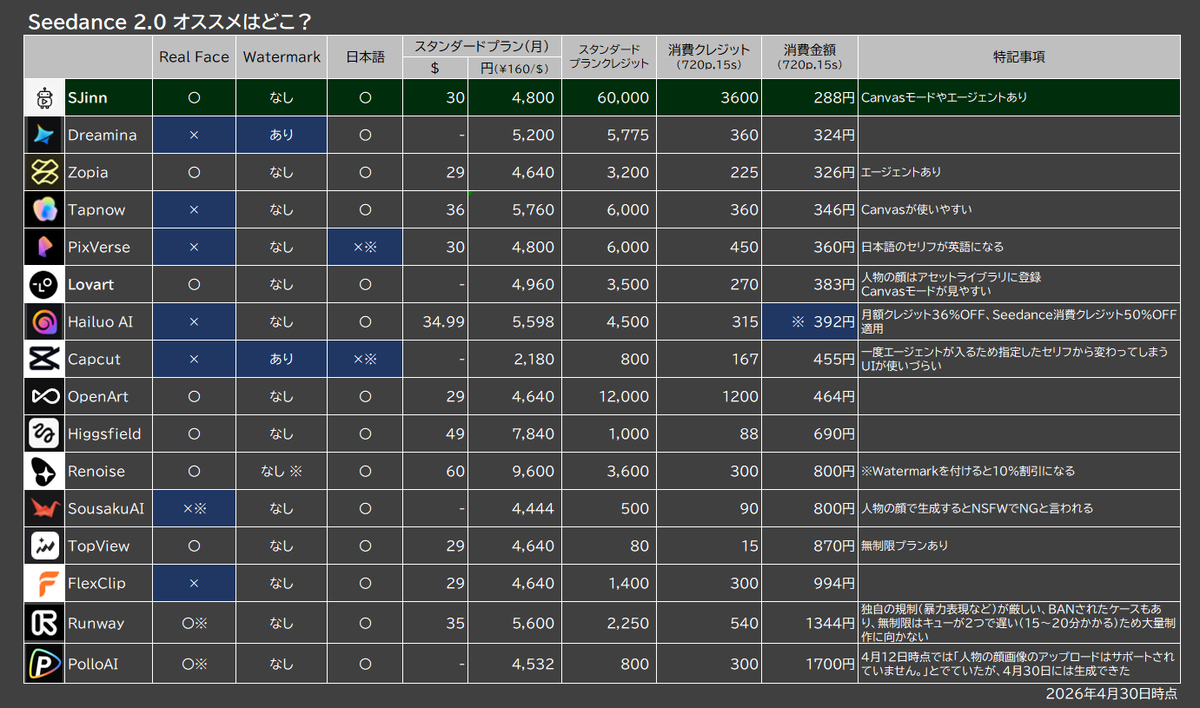
Task: Click the 288円 cost cell
Action: pyautogui.click(x=809, y=98)
